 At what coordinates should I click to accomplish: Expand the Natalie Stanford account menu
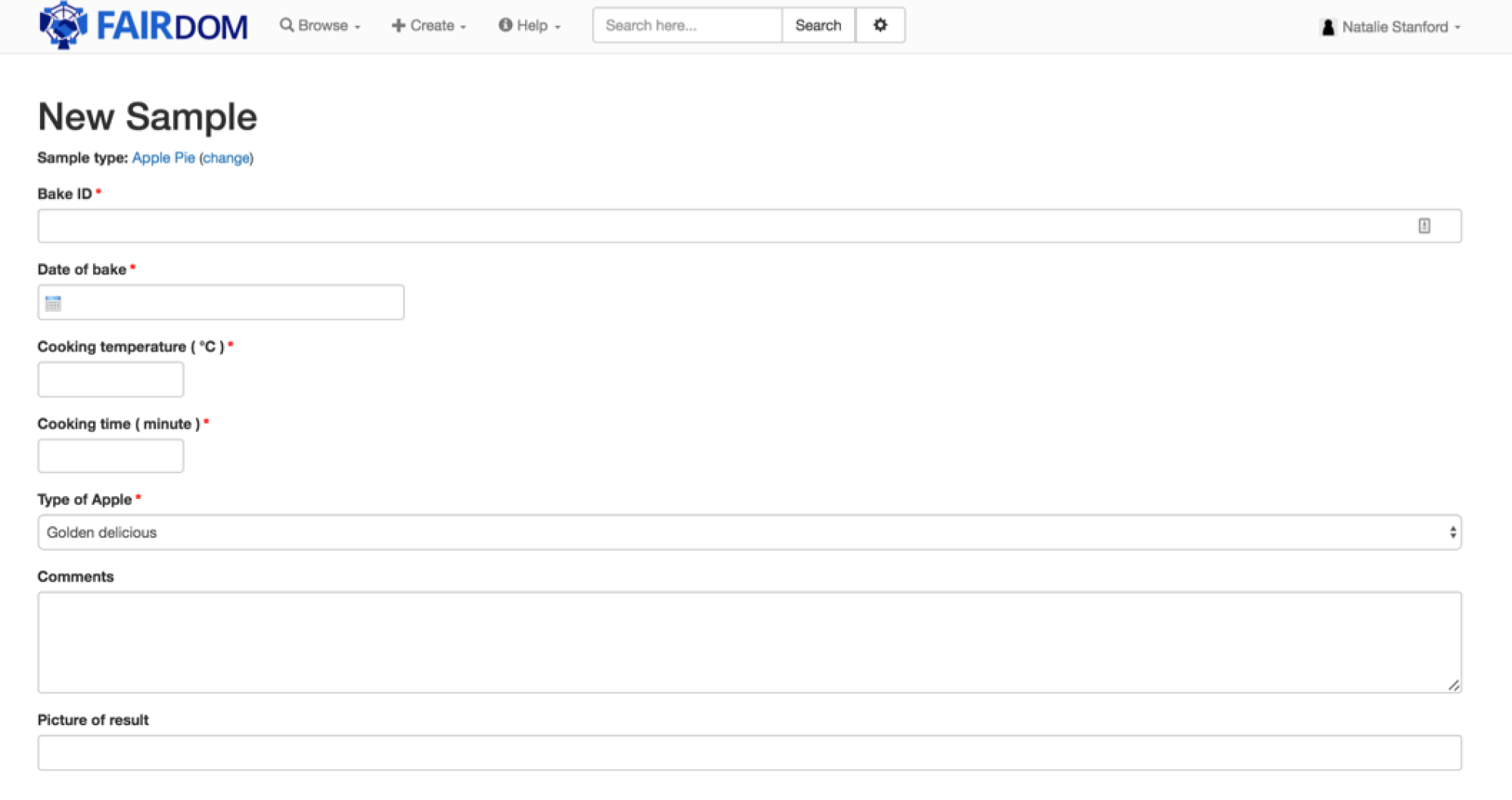pos(1398,26)
